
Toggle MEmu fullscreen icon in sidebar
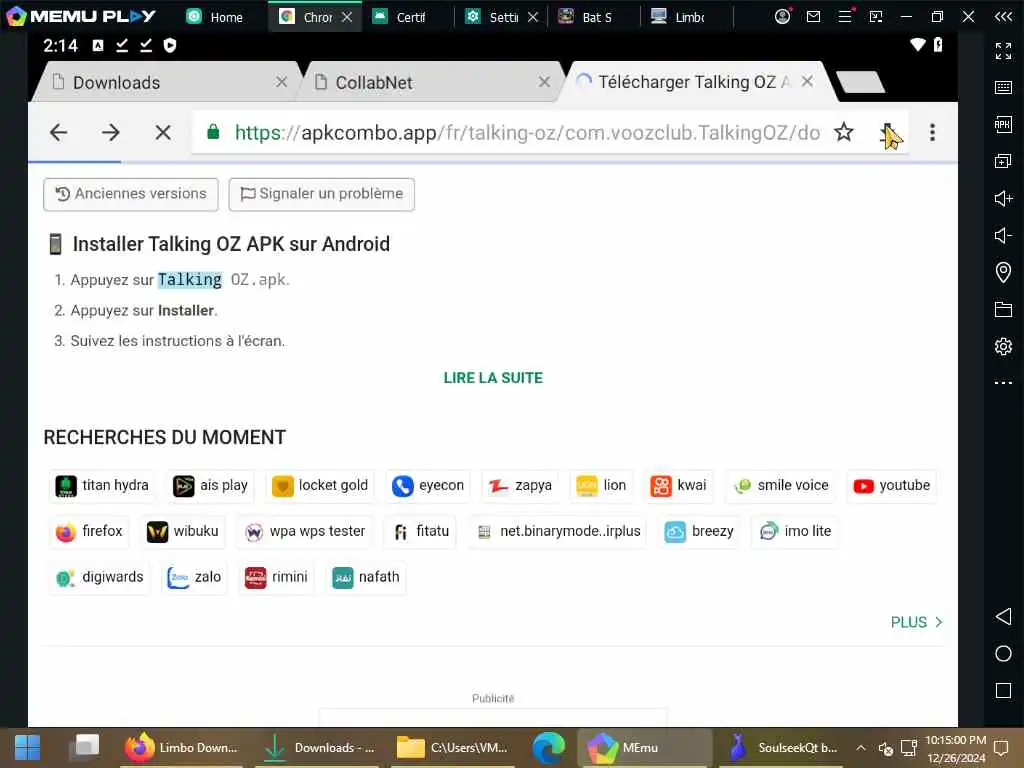(1003, 50)
